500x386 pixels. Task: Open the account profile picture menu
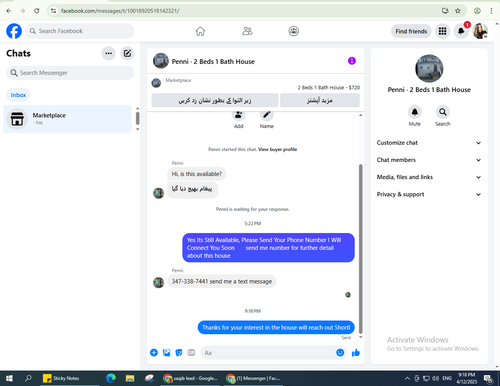pyautogui.click(x=480, y=31)
